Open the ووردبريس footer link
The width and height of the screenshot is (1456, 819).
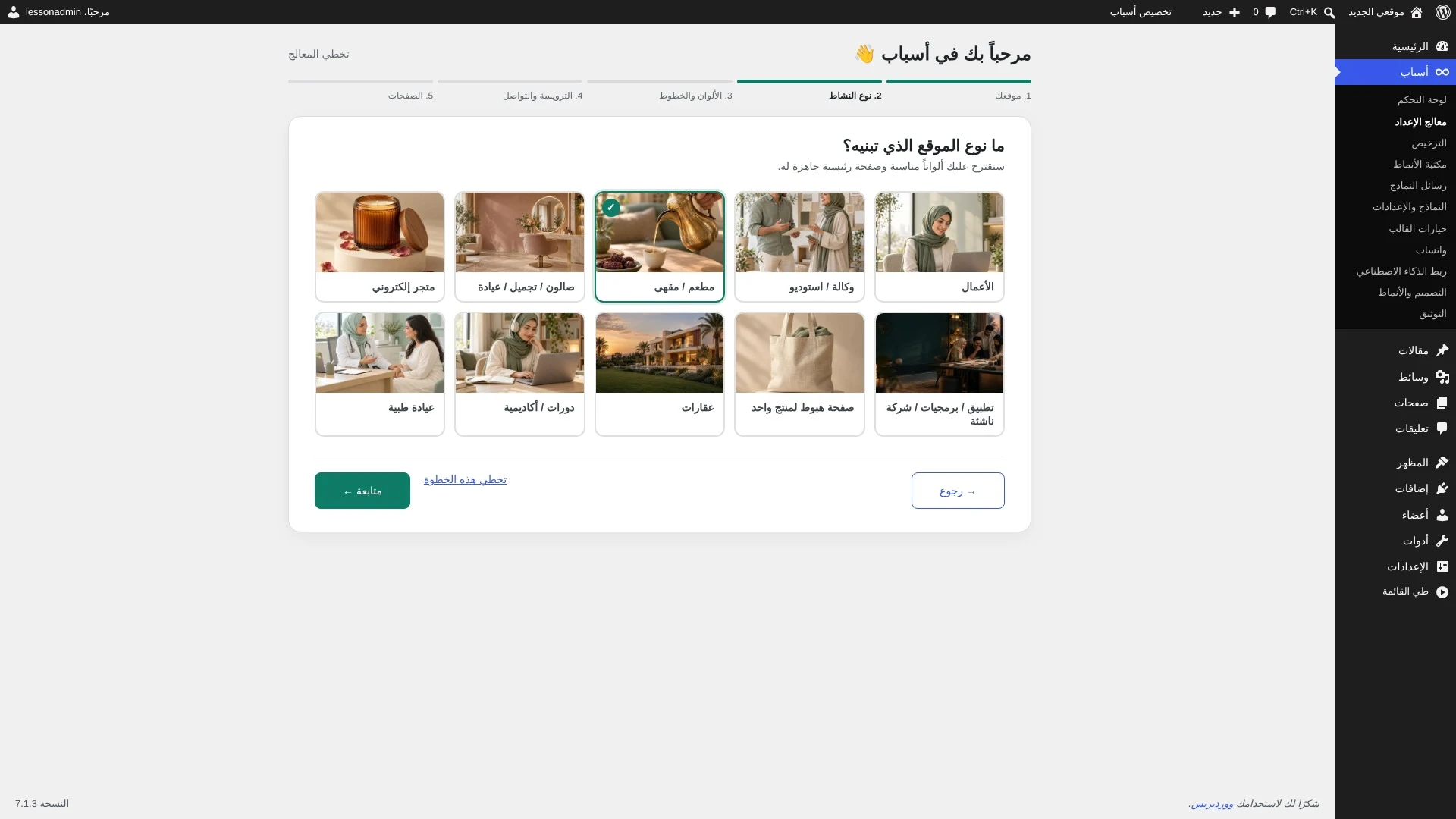(1212, 803)
